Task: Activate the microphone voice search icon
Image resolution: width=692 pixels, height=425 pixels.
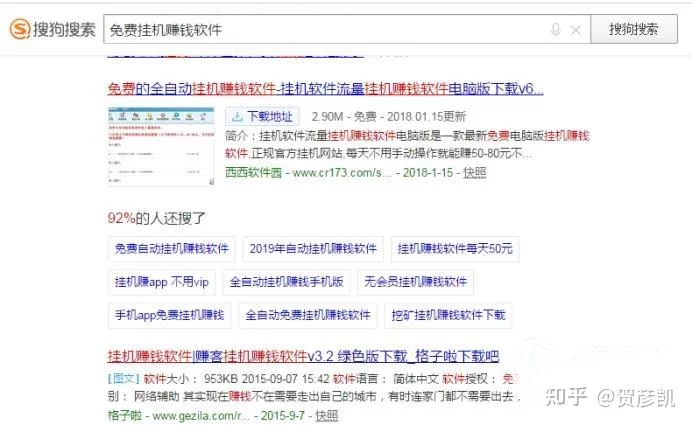Action: coord(555,30)
